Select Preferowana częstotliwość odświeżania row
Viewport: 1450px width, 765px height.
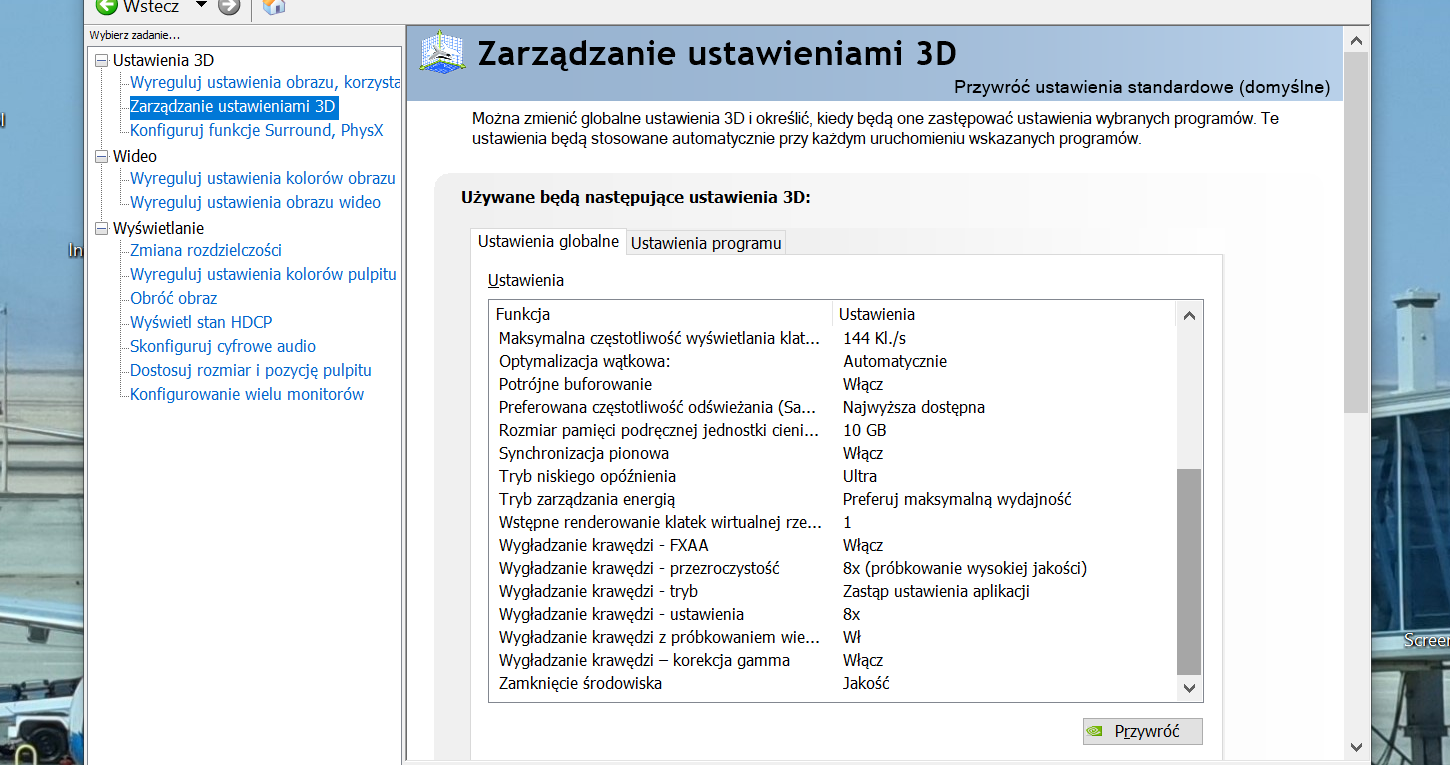[x=833, y=407]
